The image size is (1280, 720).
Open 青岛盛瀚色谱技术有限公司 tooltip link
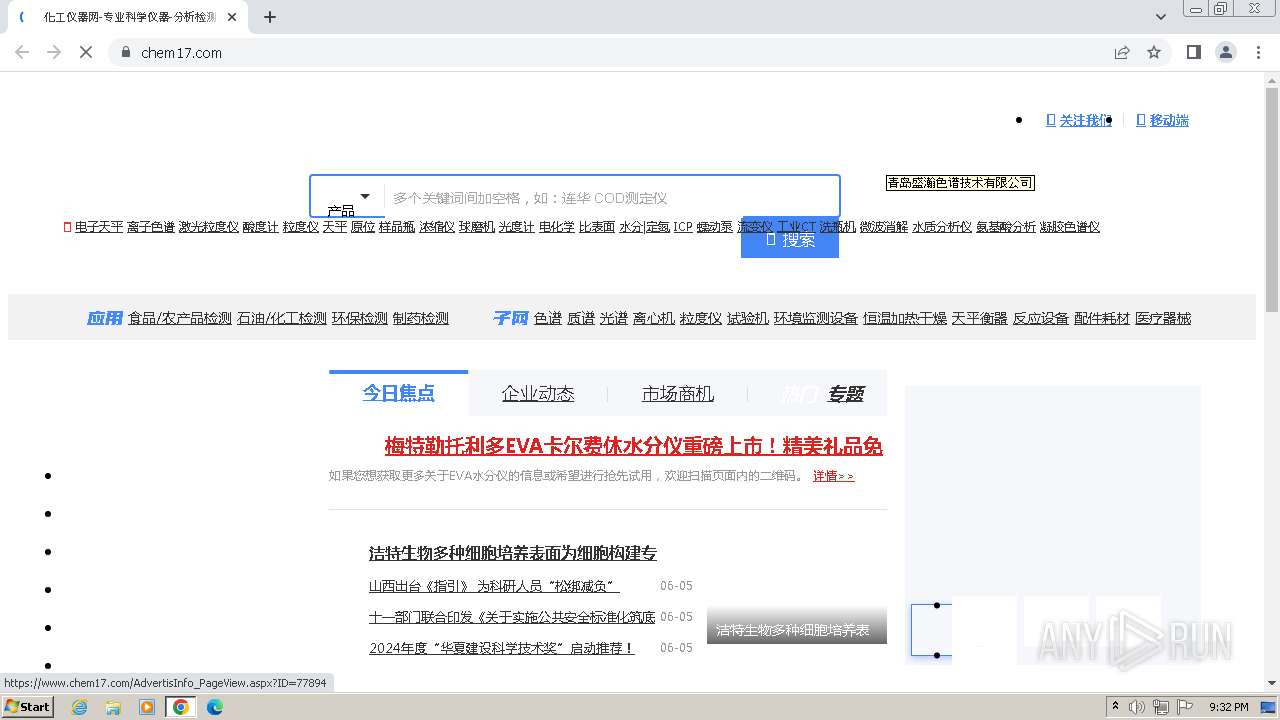tap(960, 183)
